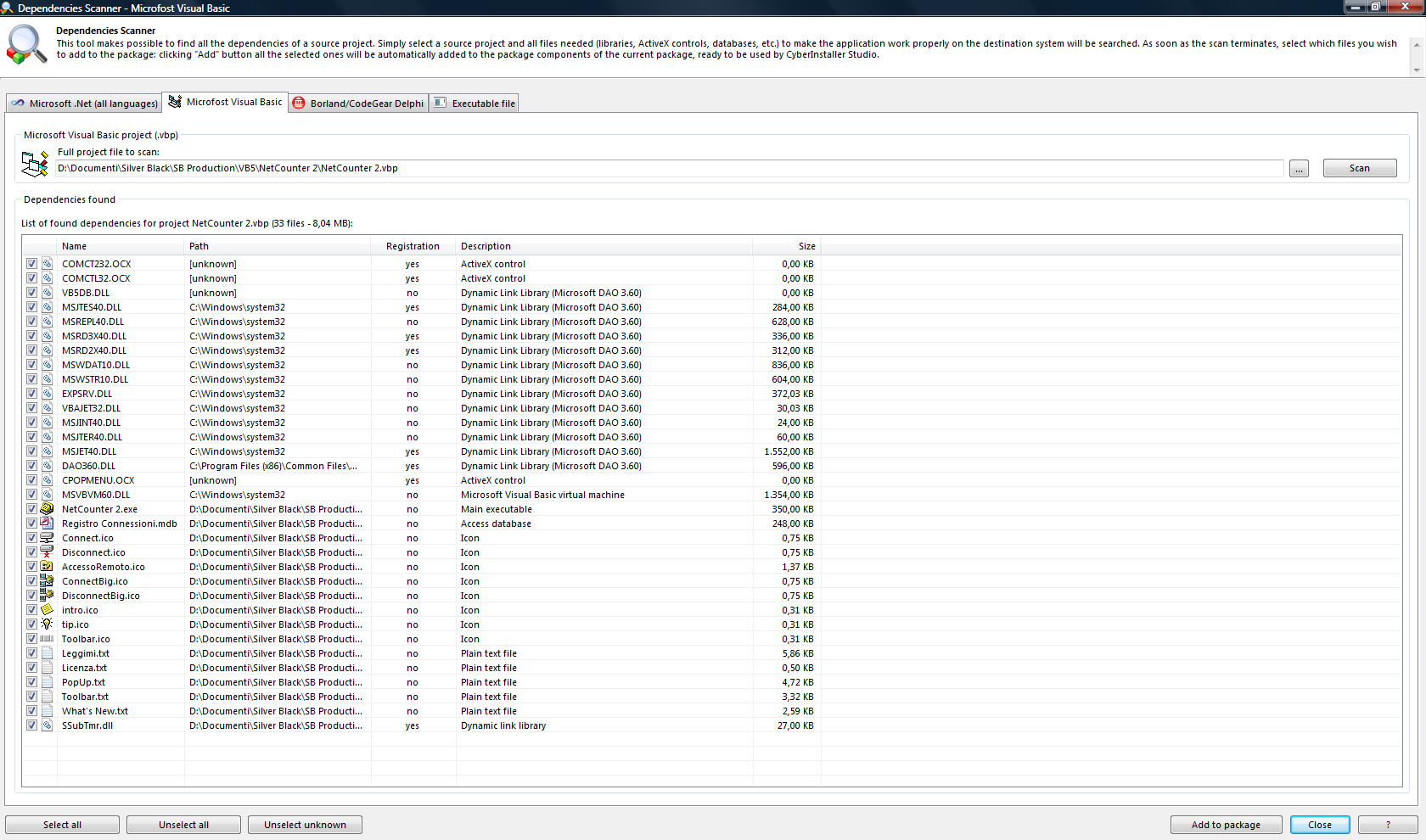Uncheck the COMCTL32.OCX checkbox
1426x840 pixels.
31,278
